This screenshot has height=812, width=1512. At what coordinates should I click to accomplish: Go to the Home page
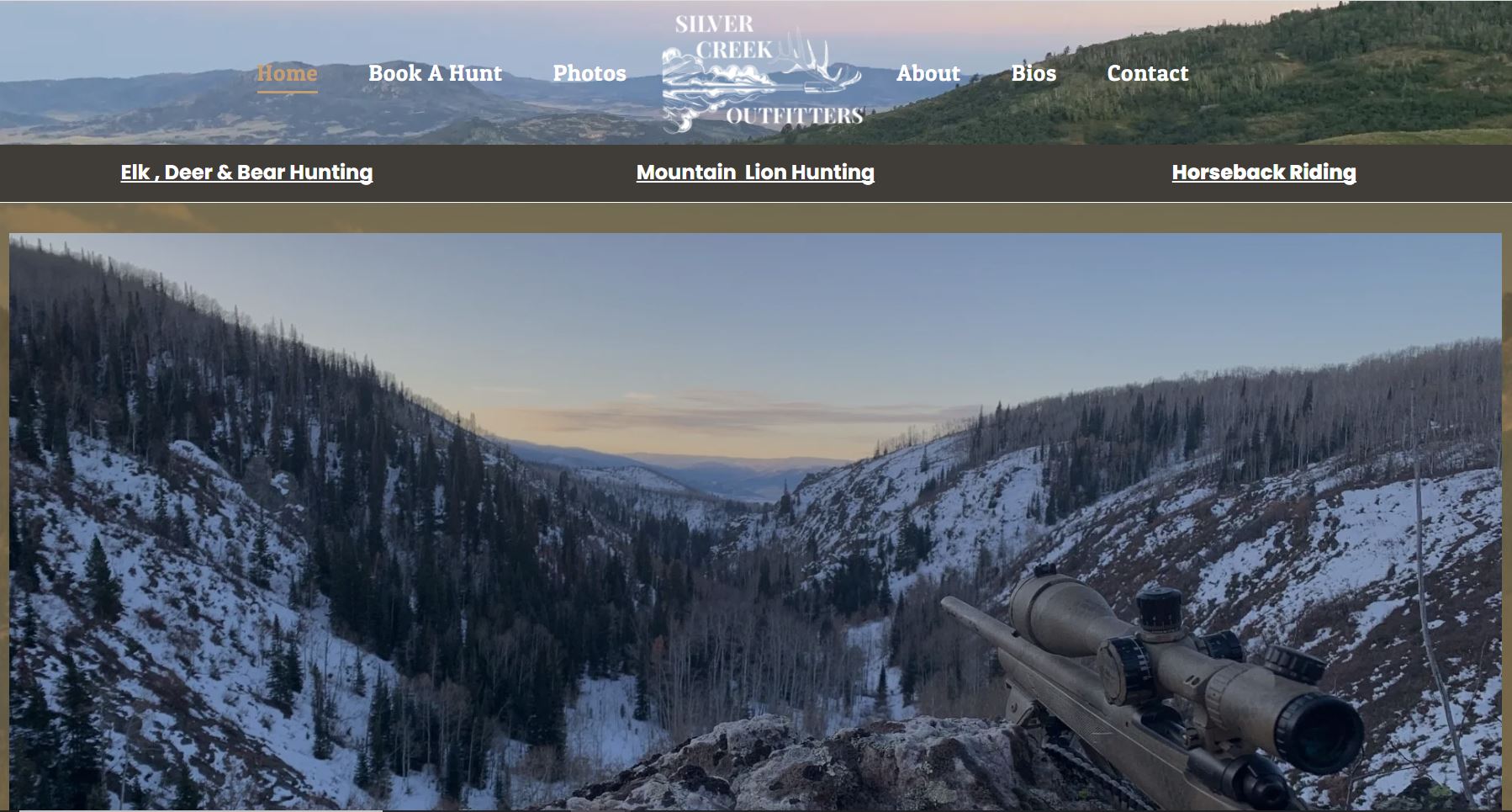point(287,73)
